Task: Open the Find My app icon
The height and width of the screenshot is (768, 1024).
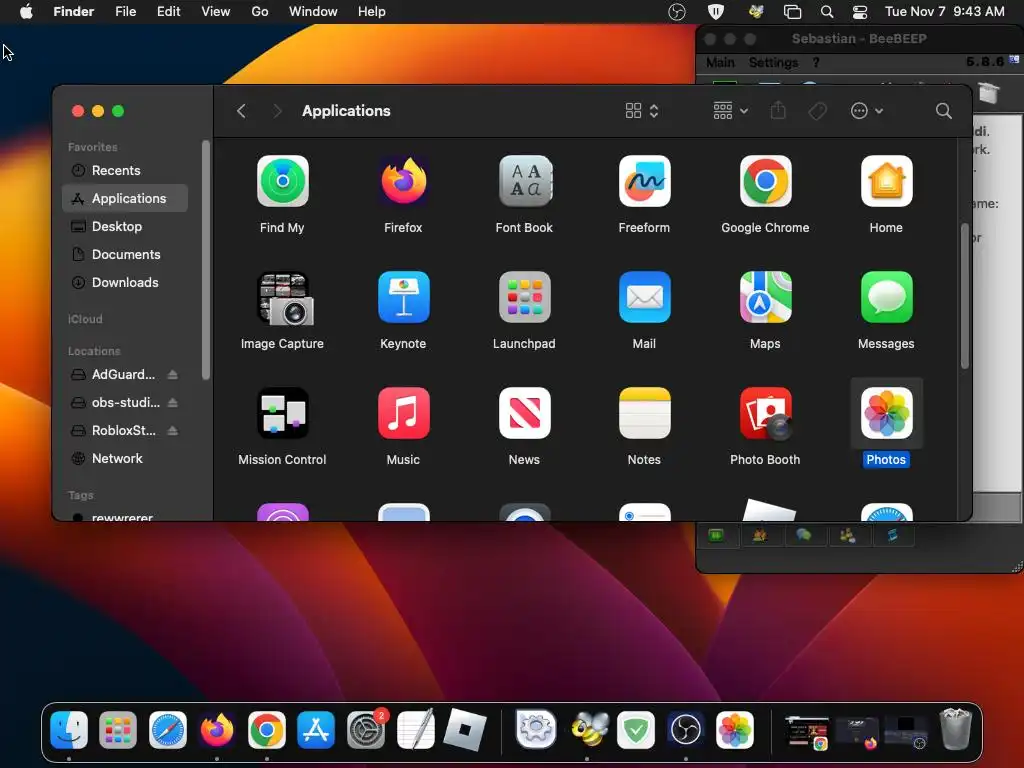Action: click(282, 182)
